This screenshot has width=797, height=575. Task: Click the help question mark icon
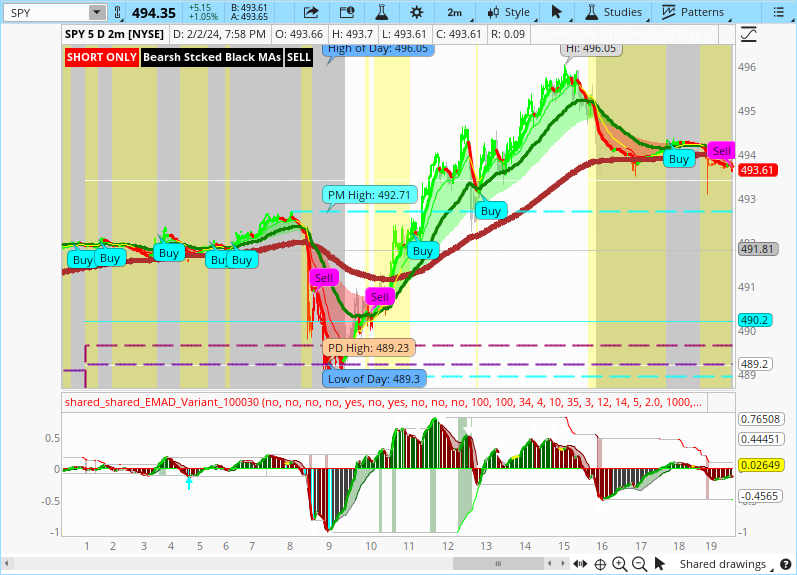pos(785,564)
